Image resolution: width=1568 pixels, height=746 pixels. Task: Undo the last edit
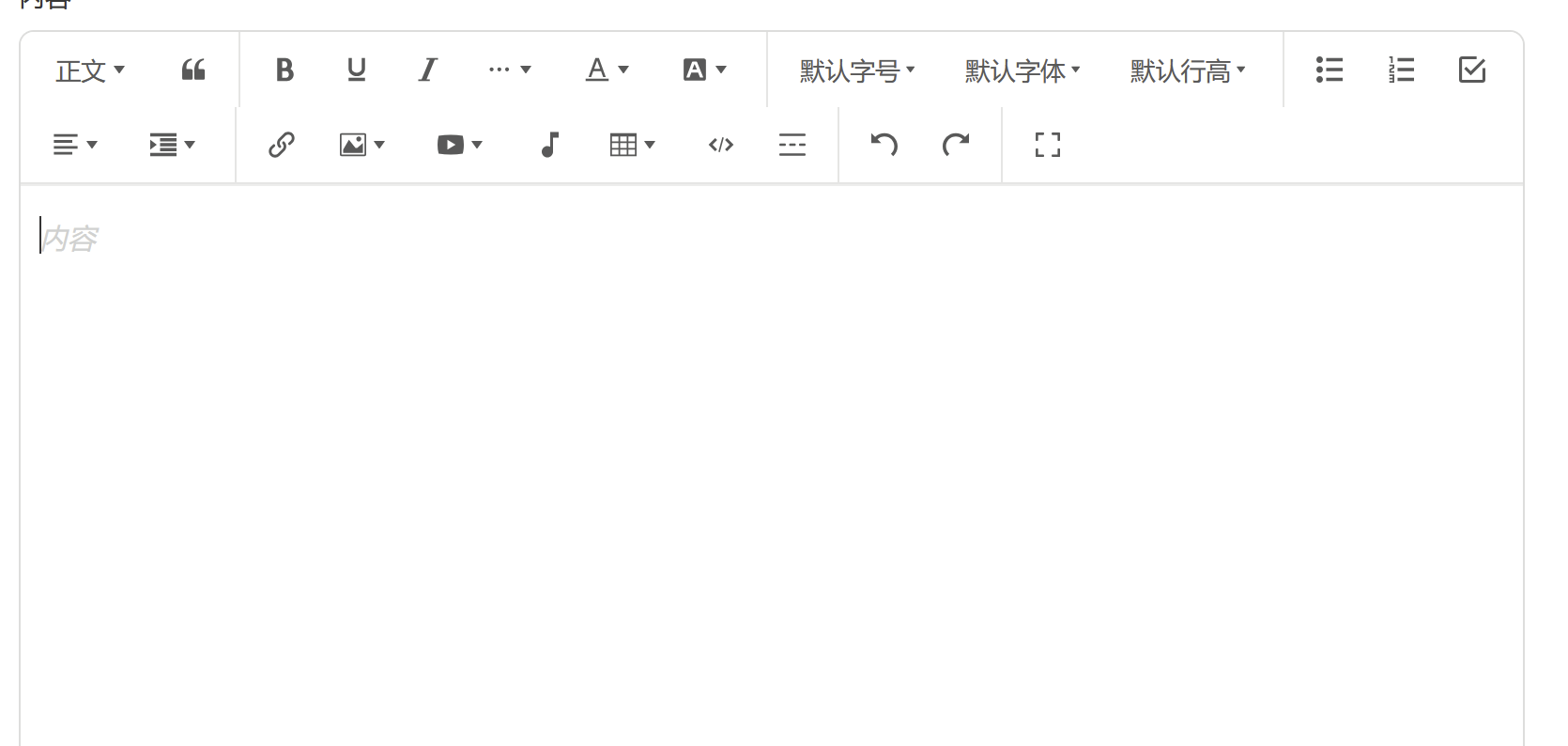tap(884, 145)
